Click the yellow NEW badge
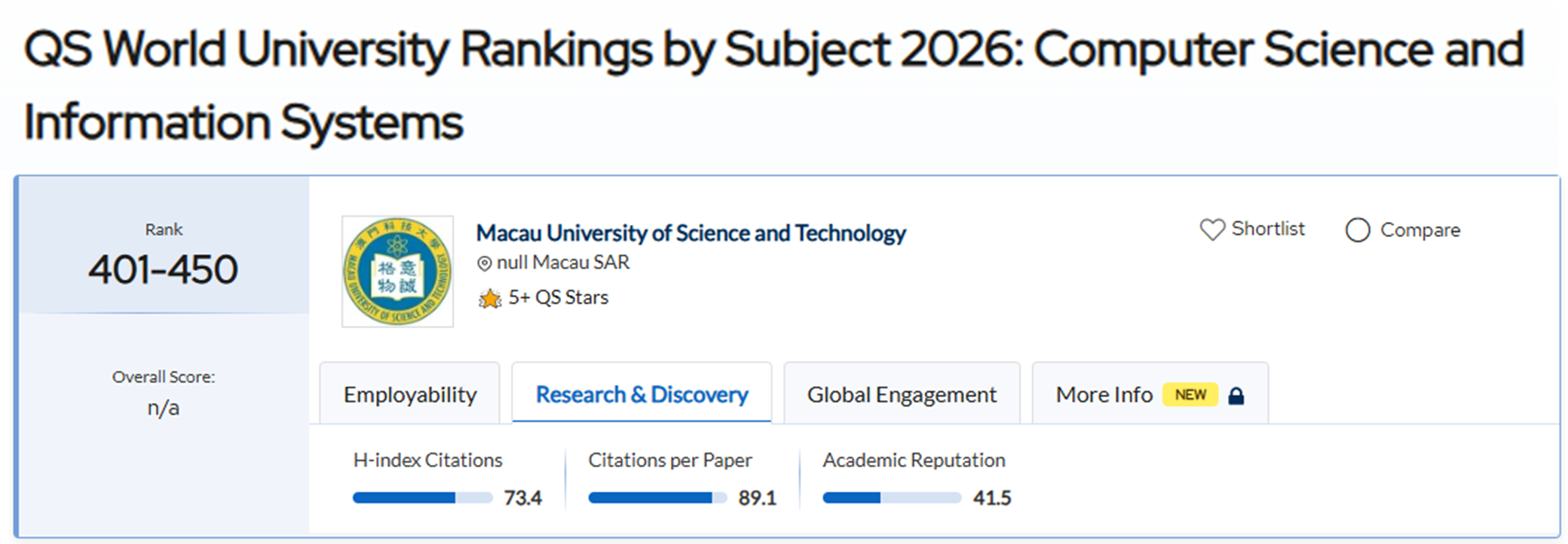 pyautogui.click(x=1190, y=395)
